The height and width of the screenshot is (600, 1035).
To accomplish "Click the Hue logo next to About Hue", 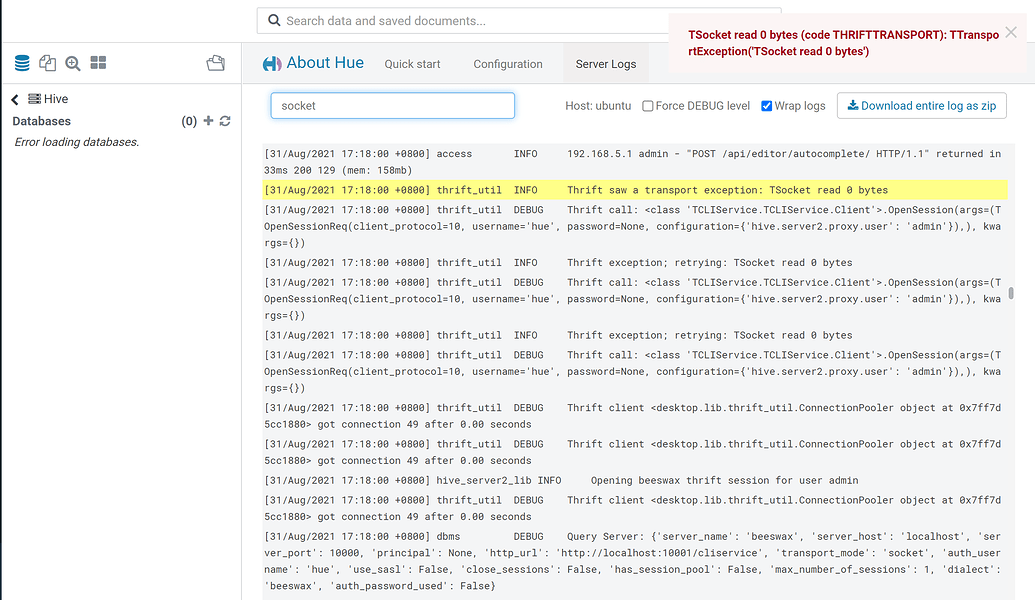I will point(271,62).
